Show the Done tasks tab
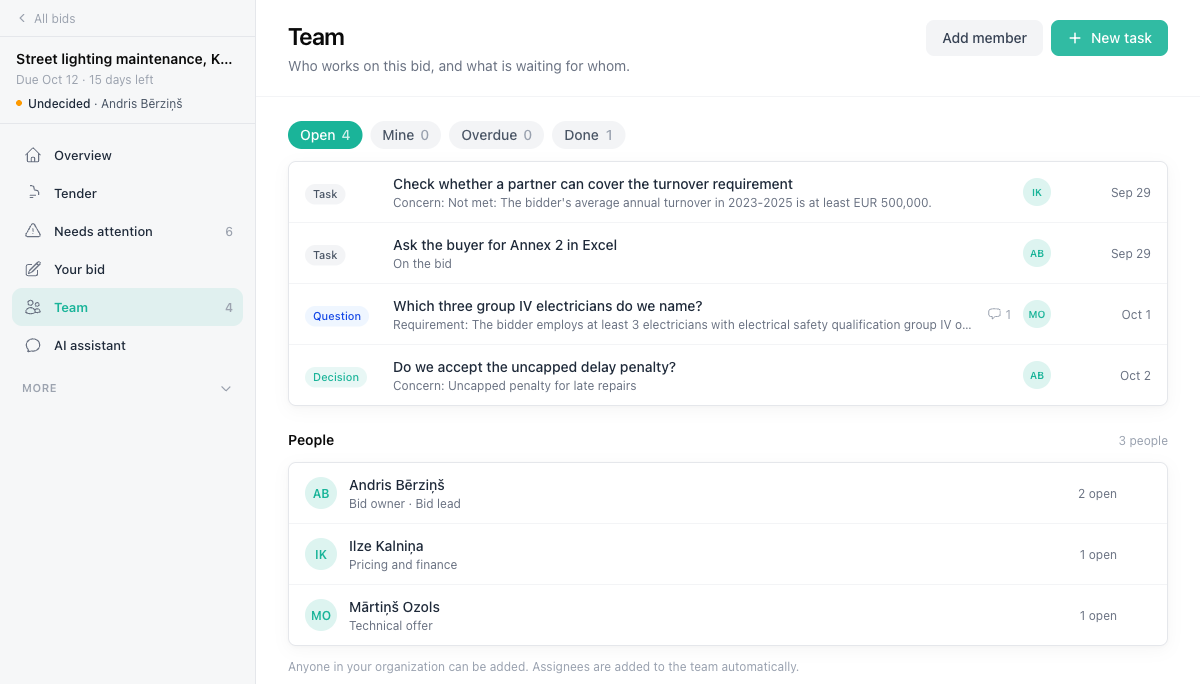Screen dimensions: 1200x684 point(588,135)
